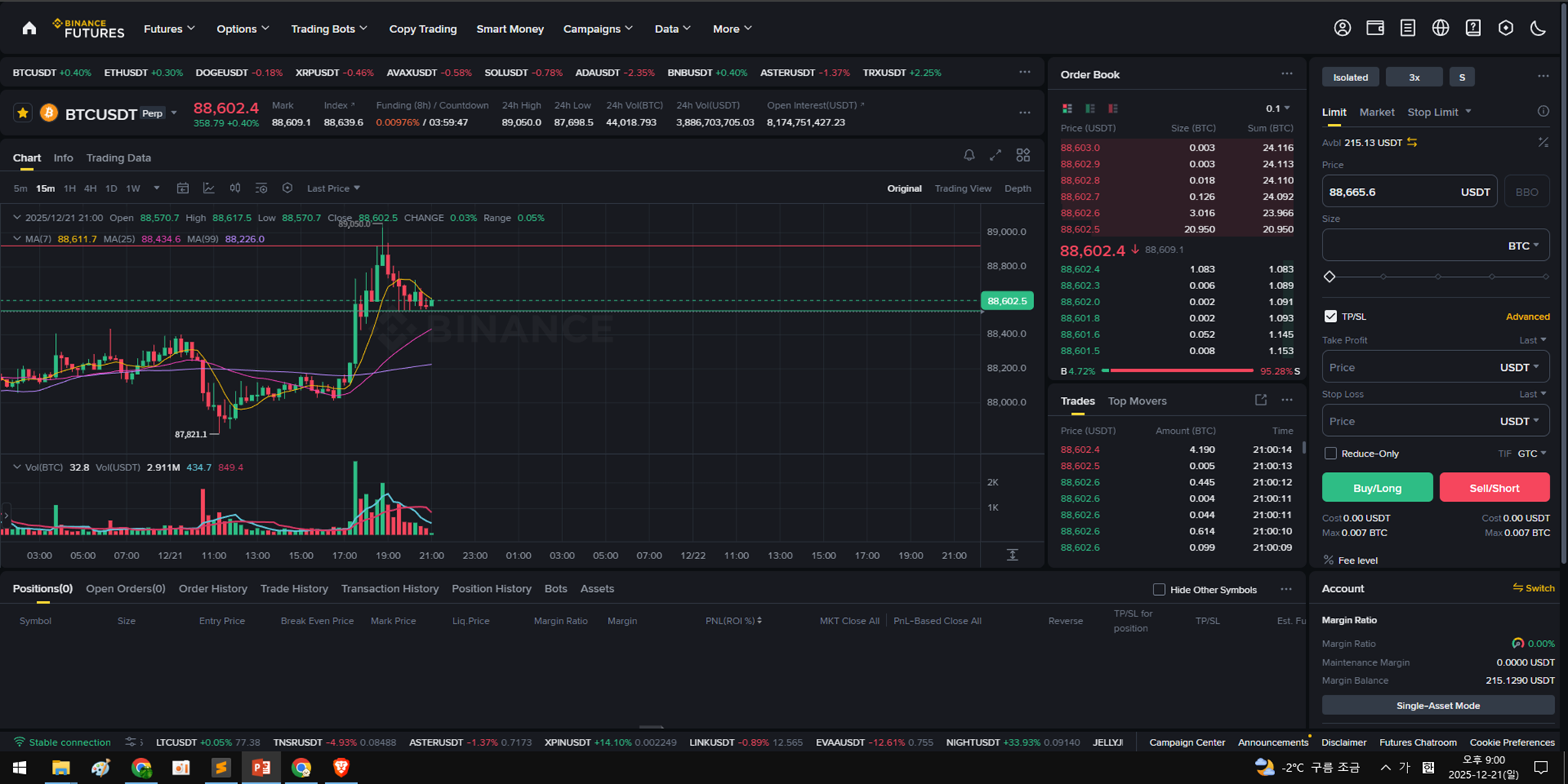Open the Stop Limit order type dropdown
This screenshot has width=1568, height=784.
(1439, 112)
